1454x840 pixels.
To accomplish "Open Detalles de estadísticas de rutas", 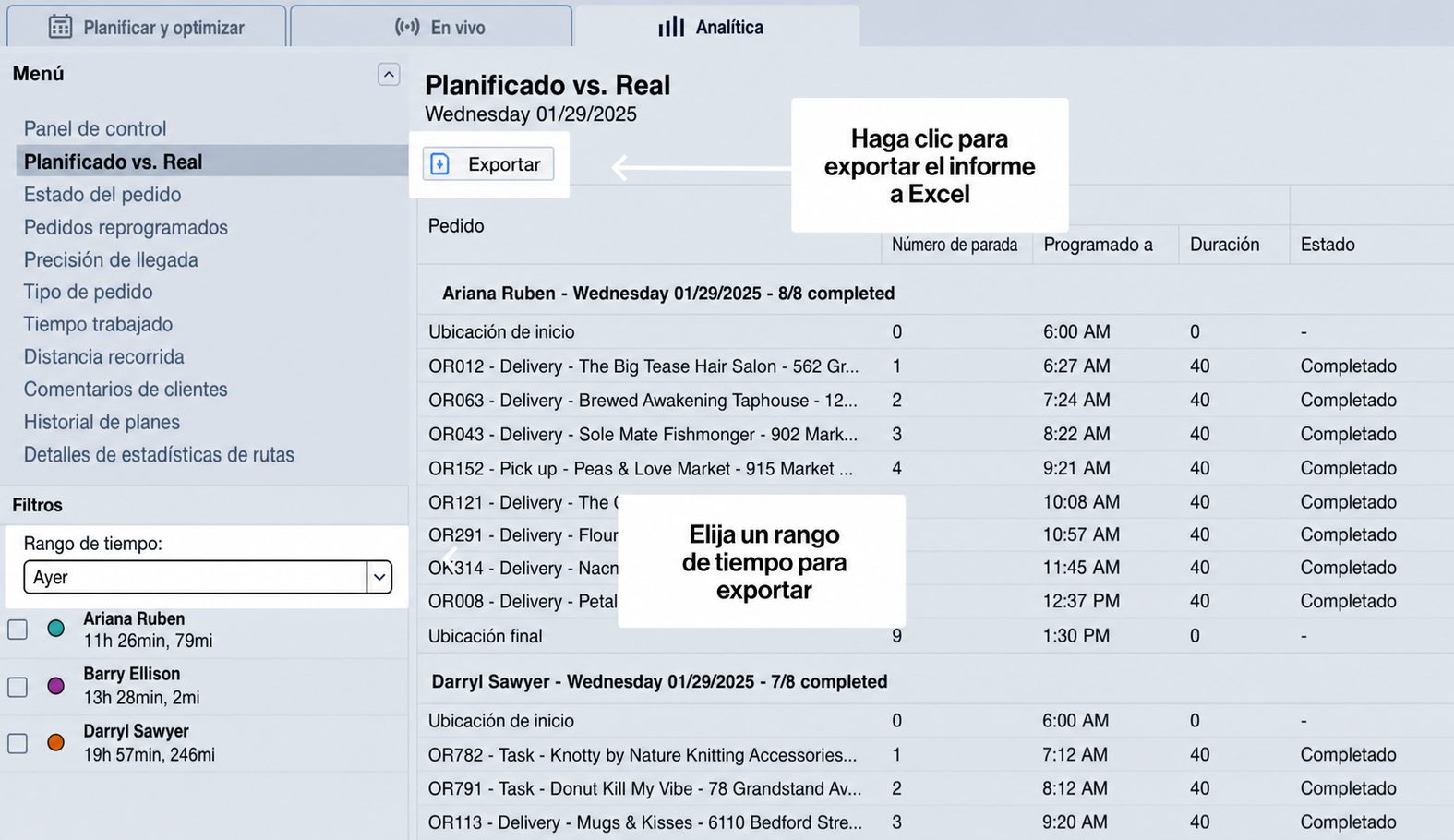I will tap(159, 454).
